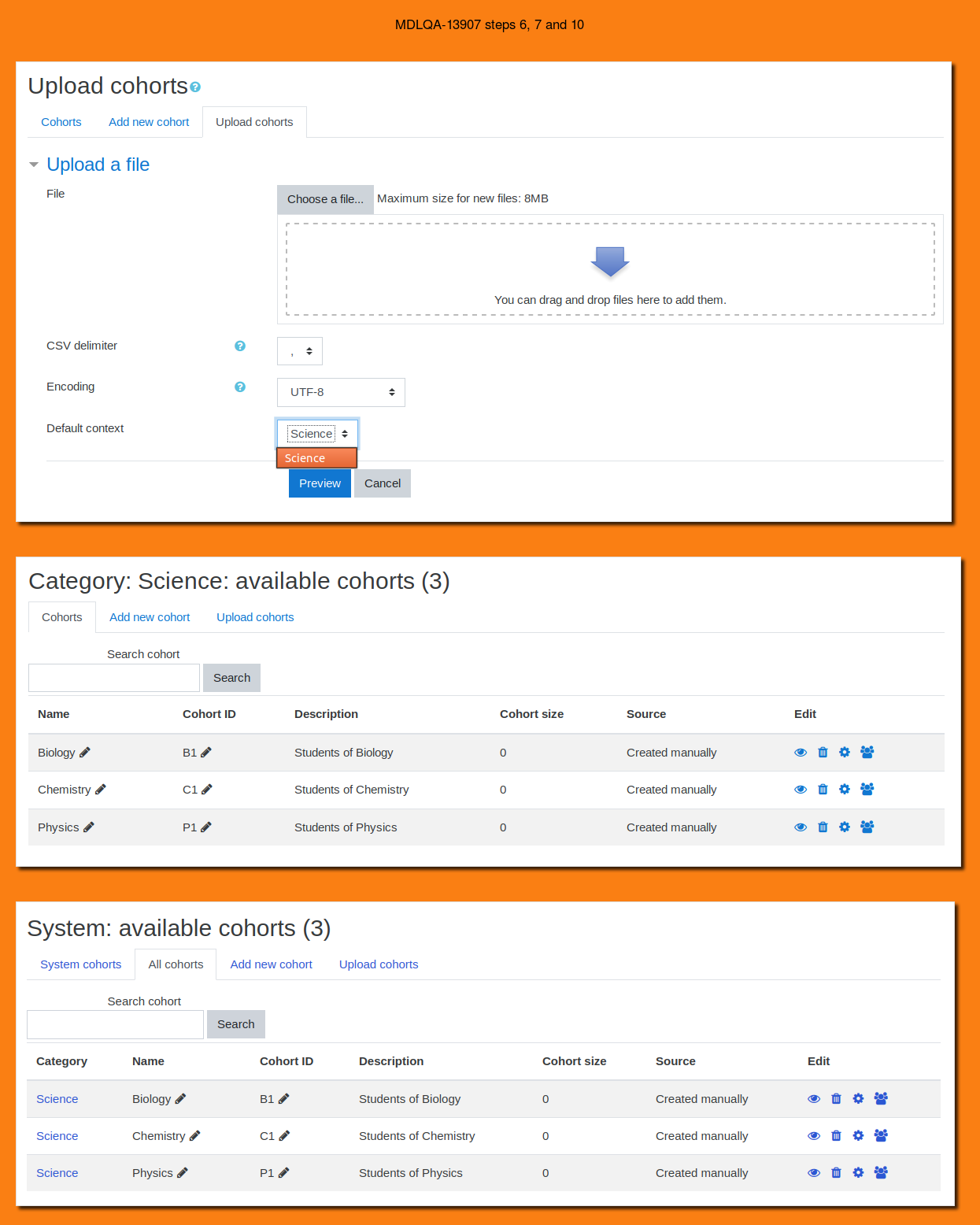This screenshot has width=980, height=1225.
Task: Open Physics settings gear in System cohorts table
Action: (858, 1173)
